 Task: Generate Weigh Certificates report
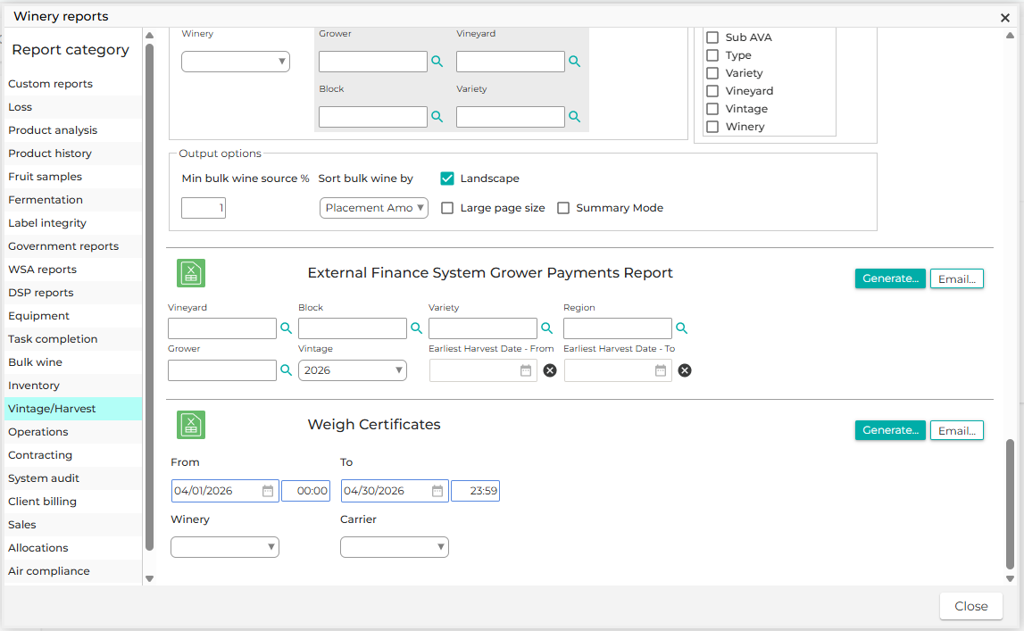890,430
